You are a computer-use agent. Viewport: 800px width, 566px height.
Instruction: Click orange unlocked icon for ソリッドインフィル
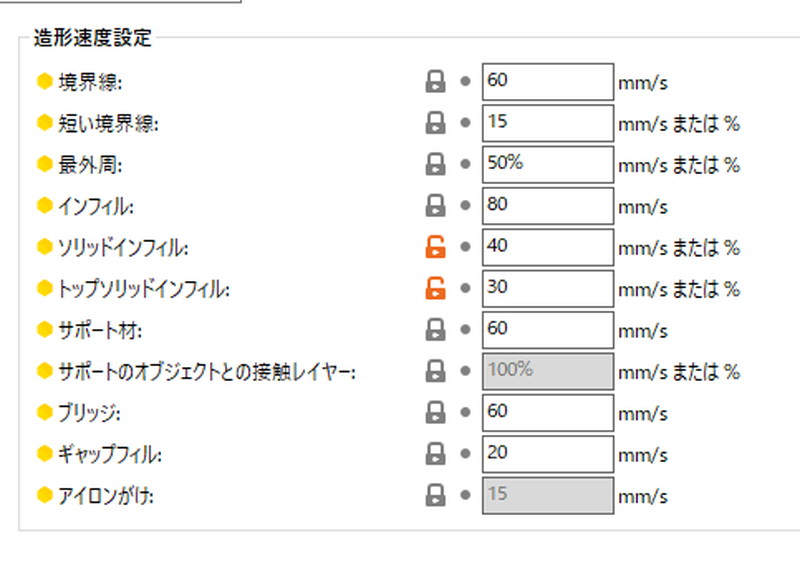click(435, 247)
